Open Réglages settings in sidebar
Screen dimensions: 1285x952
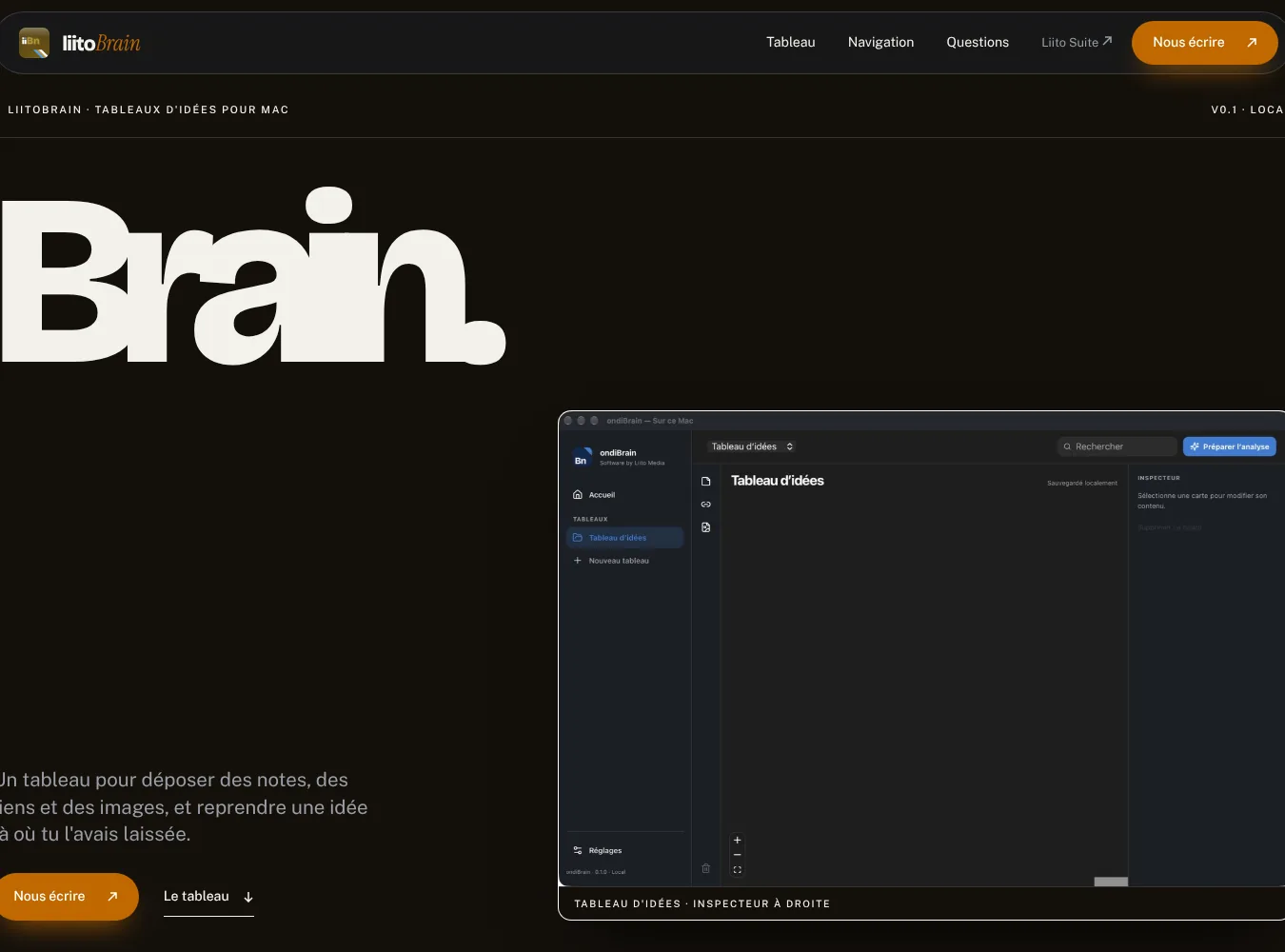pos(624,851)
